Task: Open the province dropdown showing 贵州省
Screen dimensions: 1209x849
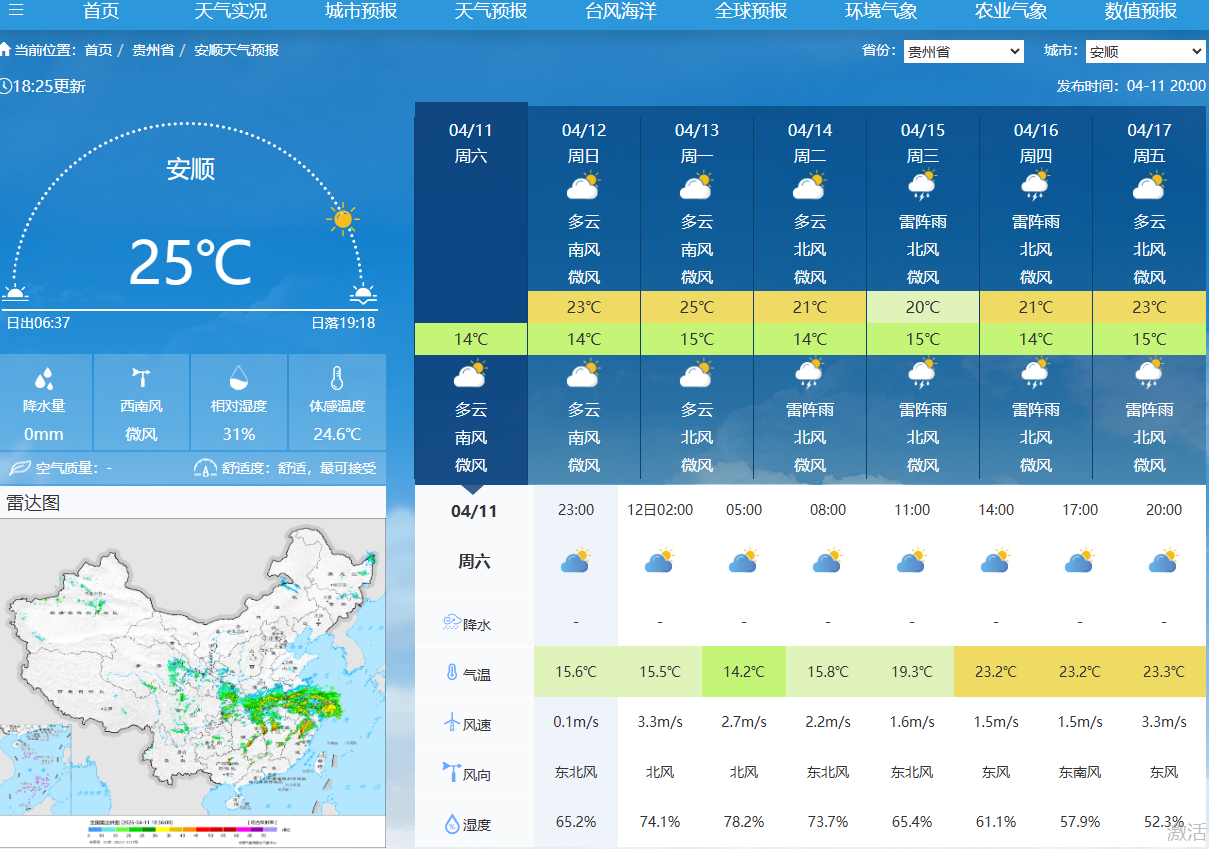Action: (x=963, y=52)
